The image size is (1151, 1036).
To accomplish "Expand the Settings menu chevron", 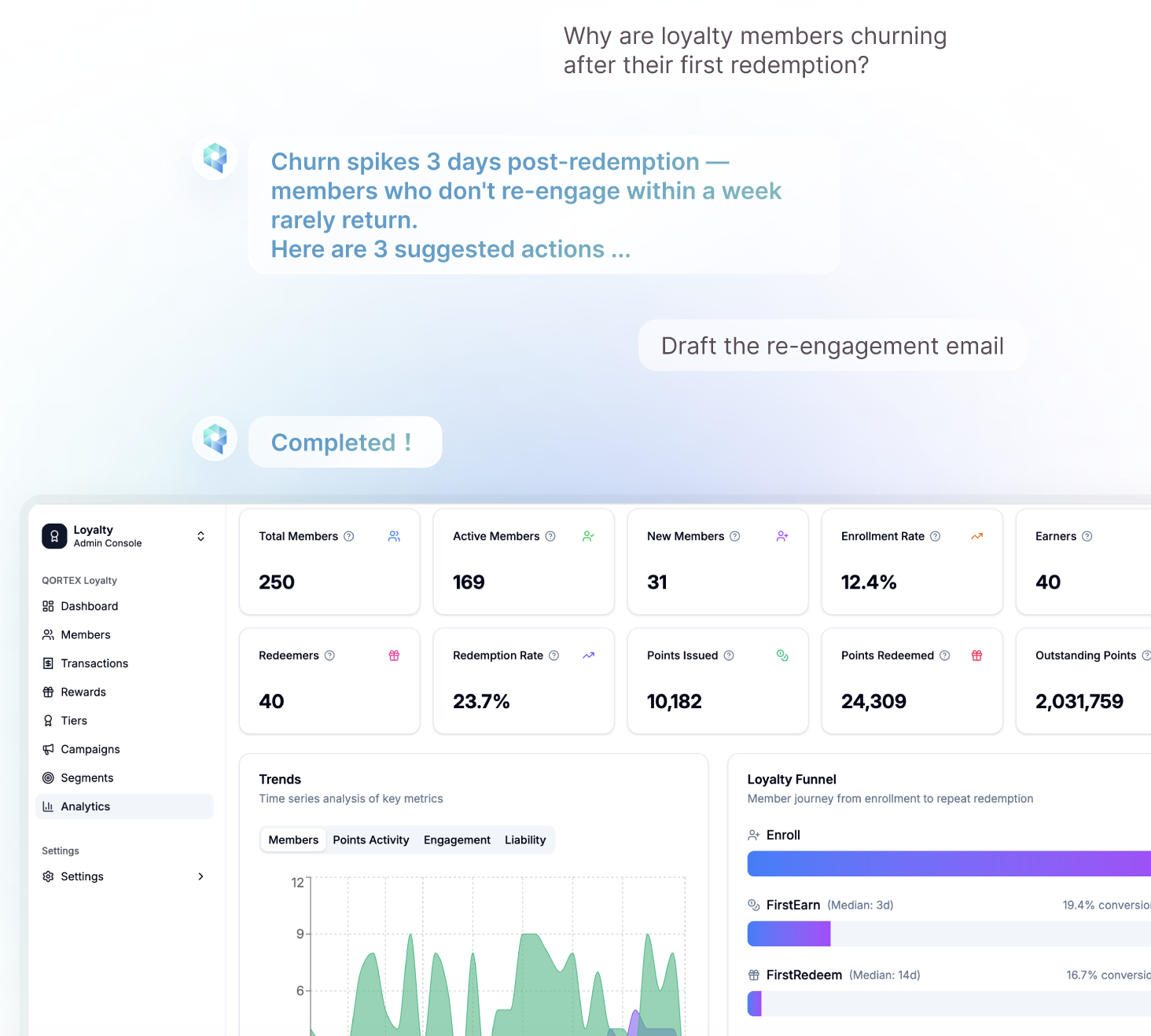I will (x=200, y=876).
